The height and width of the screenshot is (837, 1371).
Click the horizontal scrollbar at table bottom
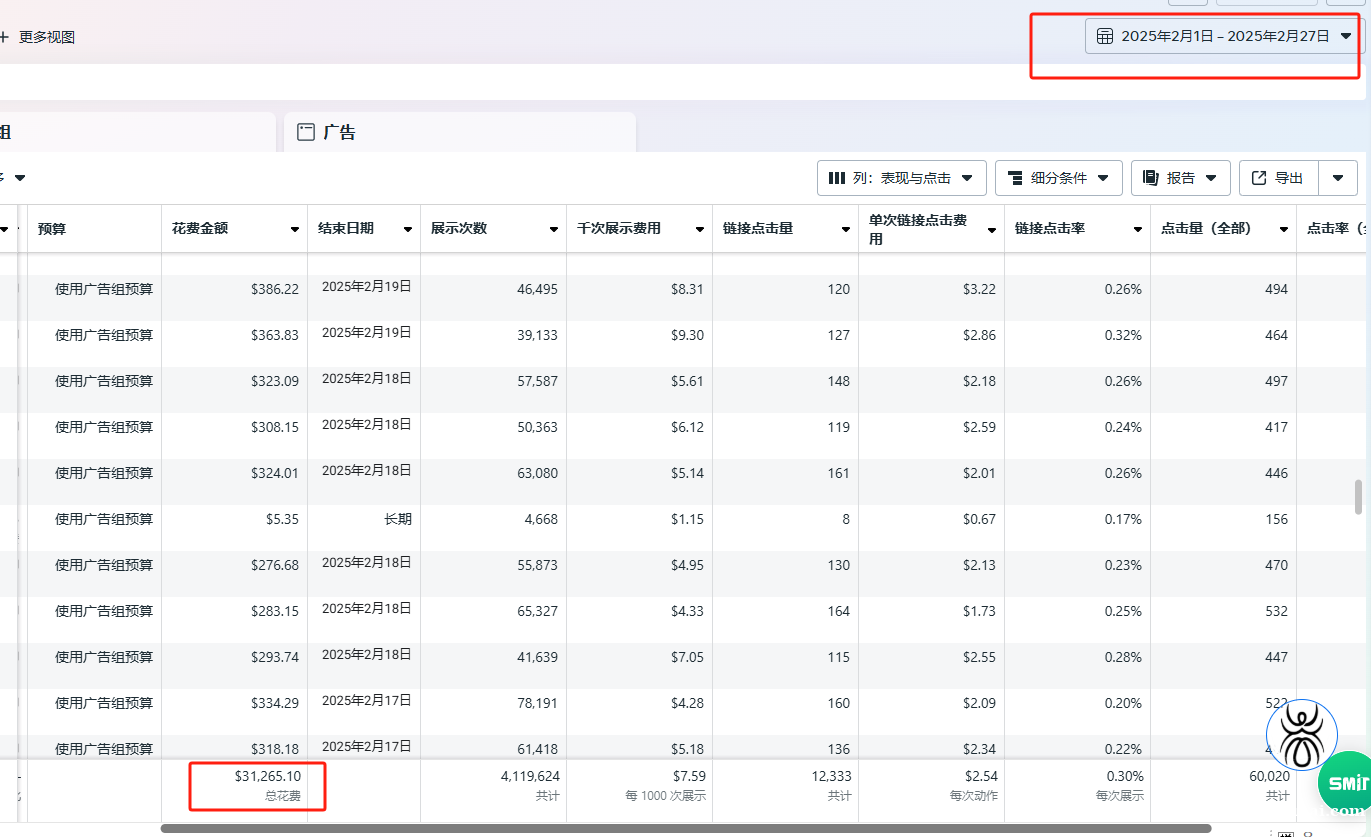click(x=686, y=828)
